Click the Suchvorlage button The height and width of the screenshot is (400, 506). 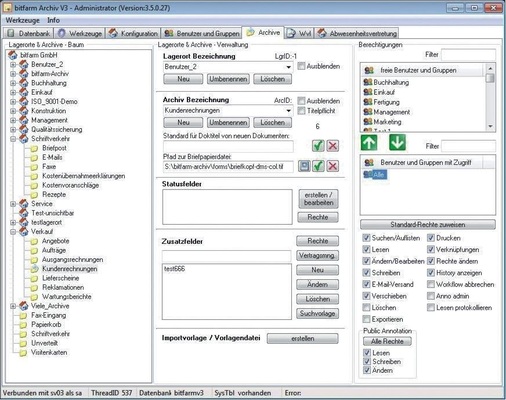tap(317, 313)
